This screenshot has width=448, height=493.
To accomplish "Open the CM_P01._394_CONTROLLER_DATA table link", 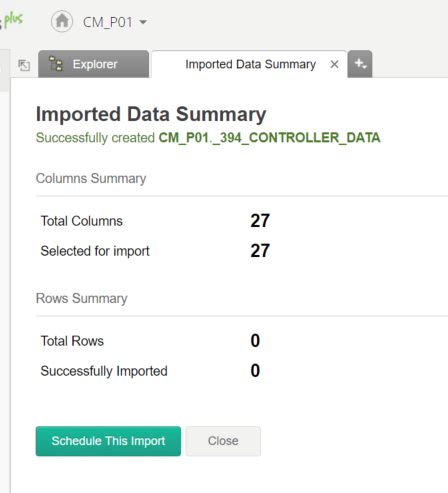I will (269, 138).
